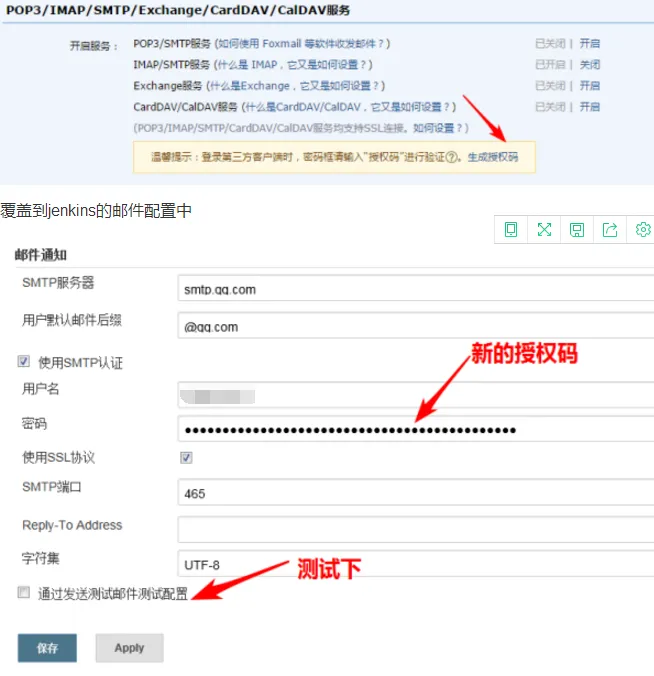Open the gear settings icon in the floating toolbar
654x676 pixels.
pos(643,229)
